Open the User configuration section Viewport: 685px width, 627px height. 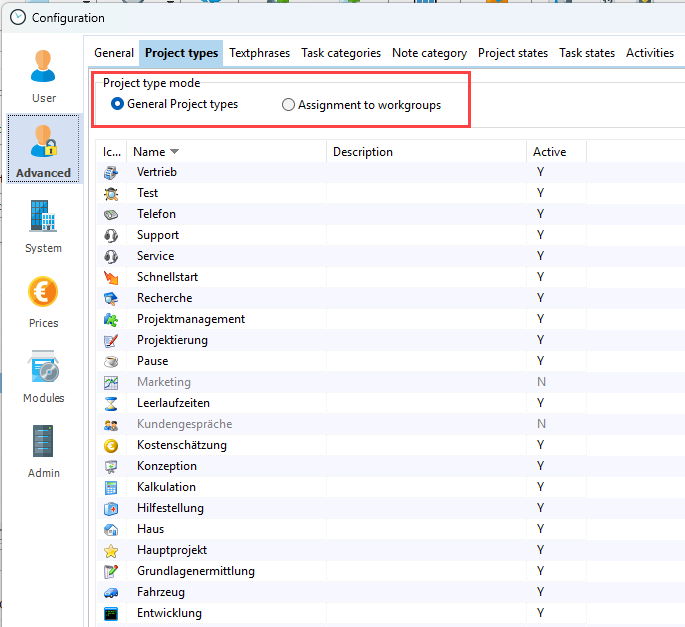43,75
